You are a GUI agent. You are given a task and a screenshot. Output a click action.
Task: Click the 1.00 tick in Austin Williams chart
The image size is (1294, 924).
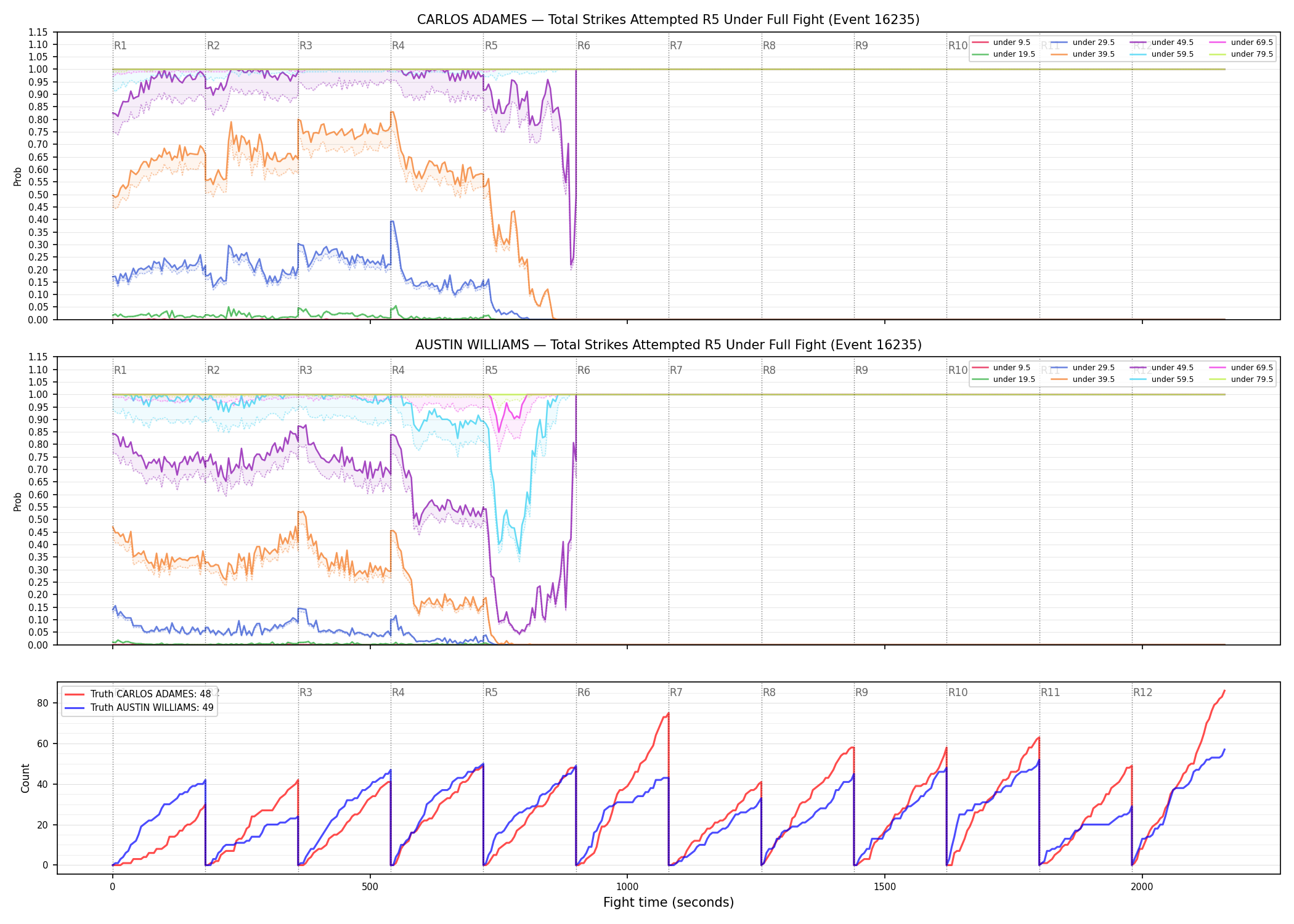coord(38,394)
